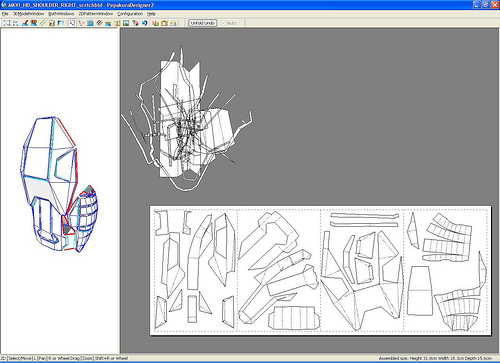Open the 2DPatternWindow menu

pos(96,14)
